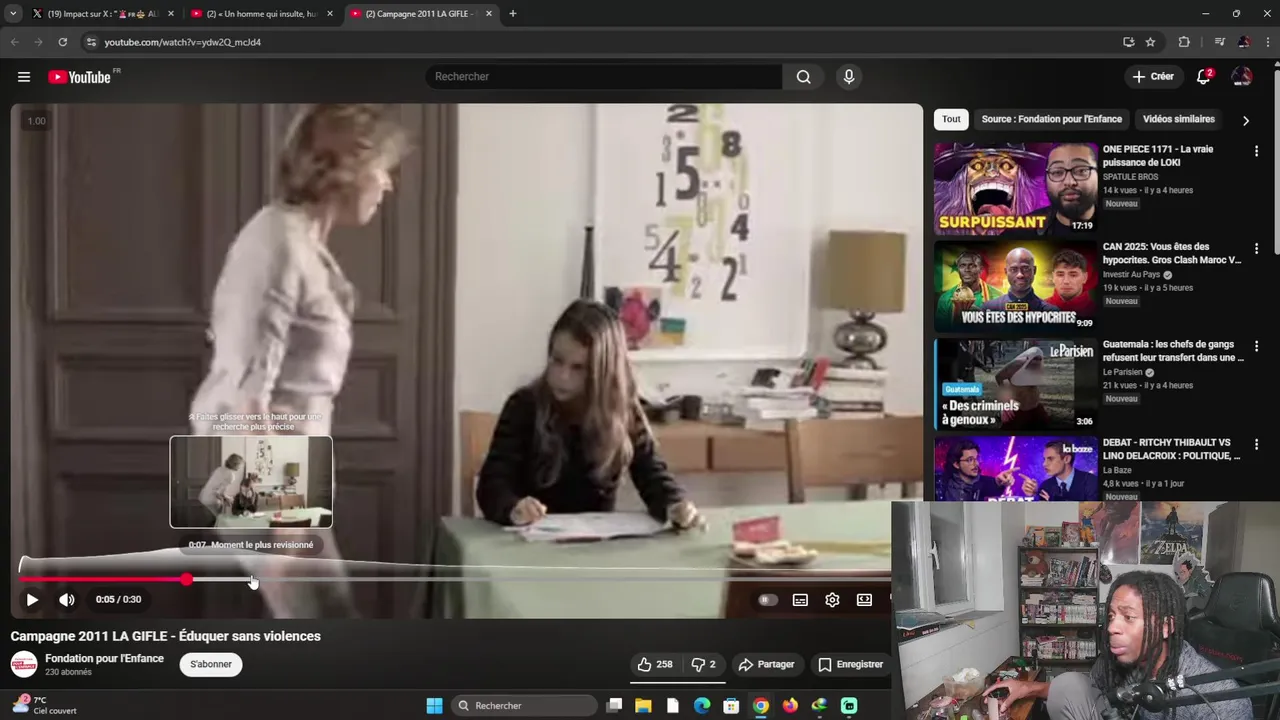Switch player to theater mode
This screenshot has width=1280, height=720.
(x=864, y=600)
